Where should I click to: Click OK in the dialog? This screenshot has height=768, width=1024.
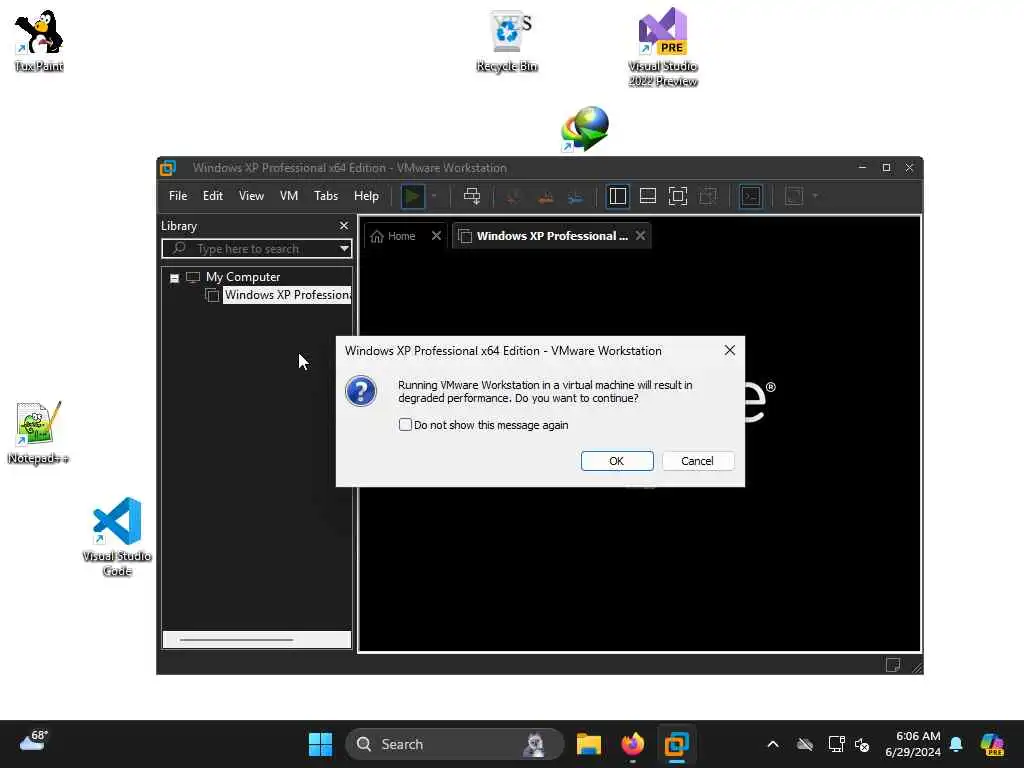tap(617, 461)
